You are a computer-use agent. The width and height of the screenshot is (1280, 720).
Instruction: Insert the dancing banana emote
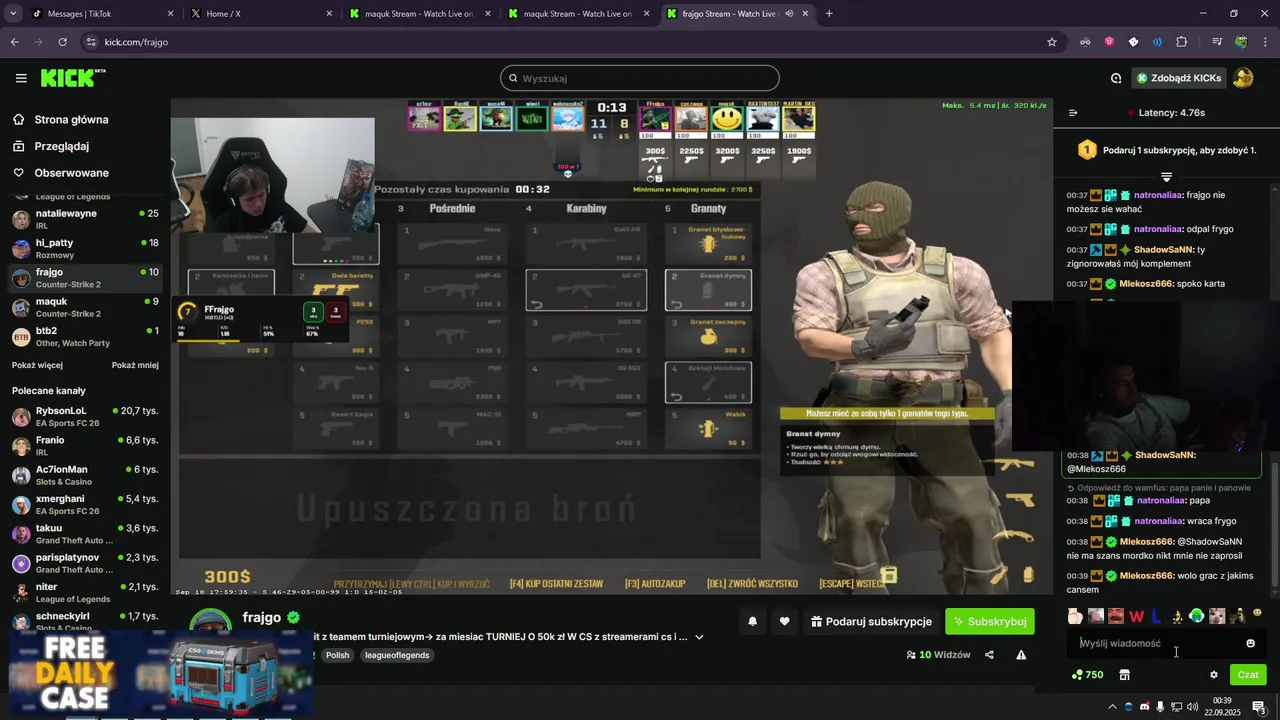point(1177,616)
